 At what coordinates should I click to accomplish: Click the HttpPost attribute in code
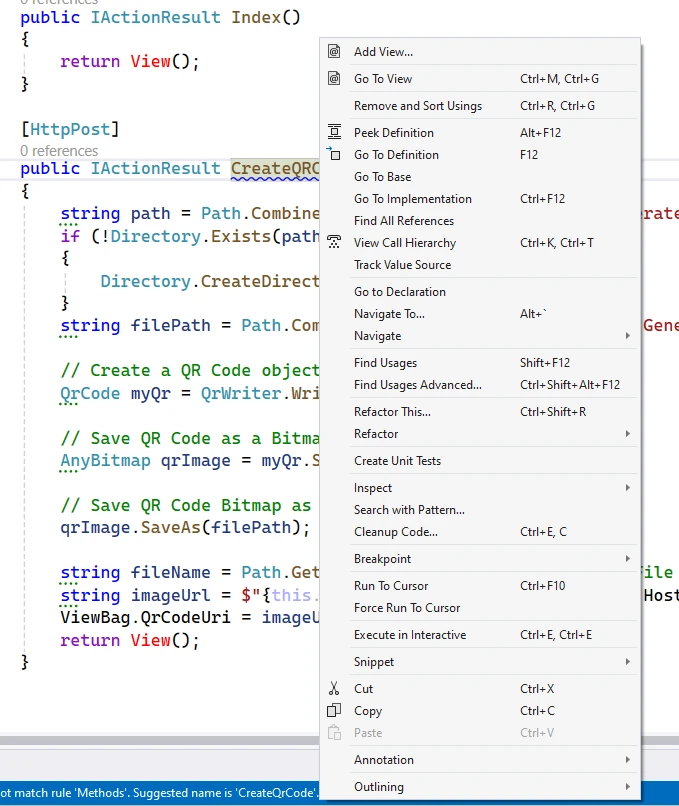(x=70, y=129)
